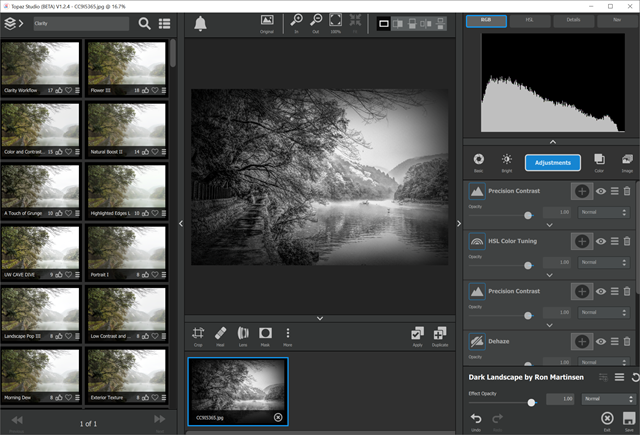Click the Save icon
The image size is (640, 435).
[628, 418]
